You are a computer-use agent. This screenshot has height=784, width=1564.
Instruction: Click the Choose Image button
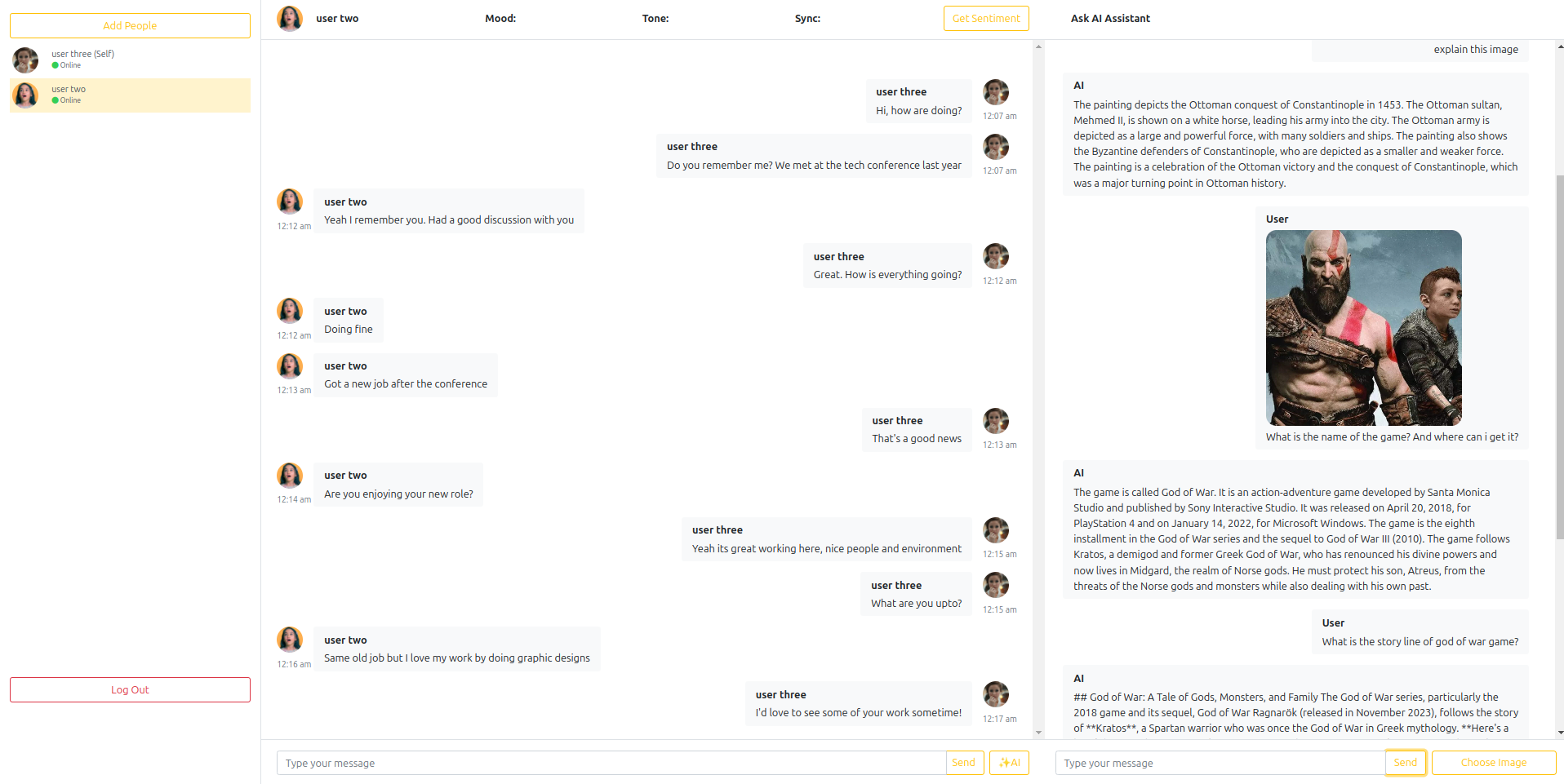[x=1493, y=763]
